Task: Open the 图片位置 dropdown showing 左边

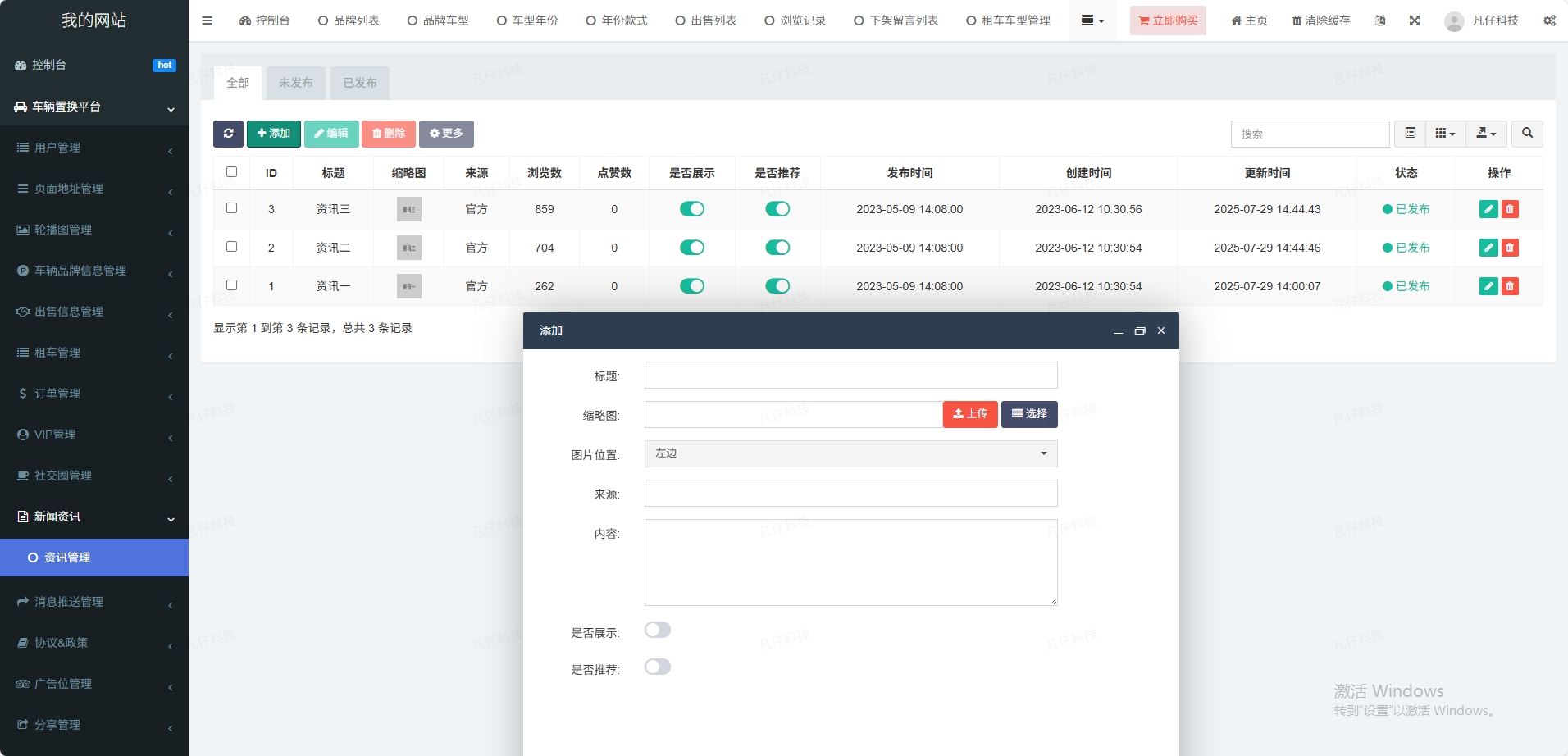Action: [850, 453]
